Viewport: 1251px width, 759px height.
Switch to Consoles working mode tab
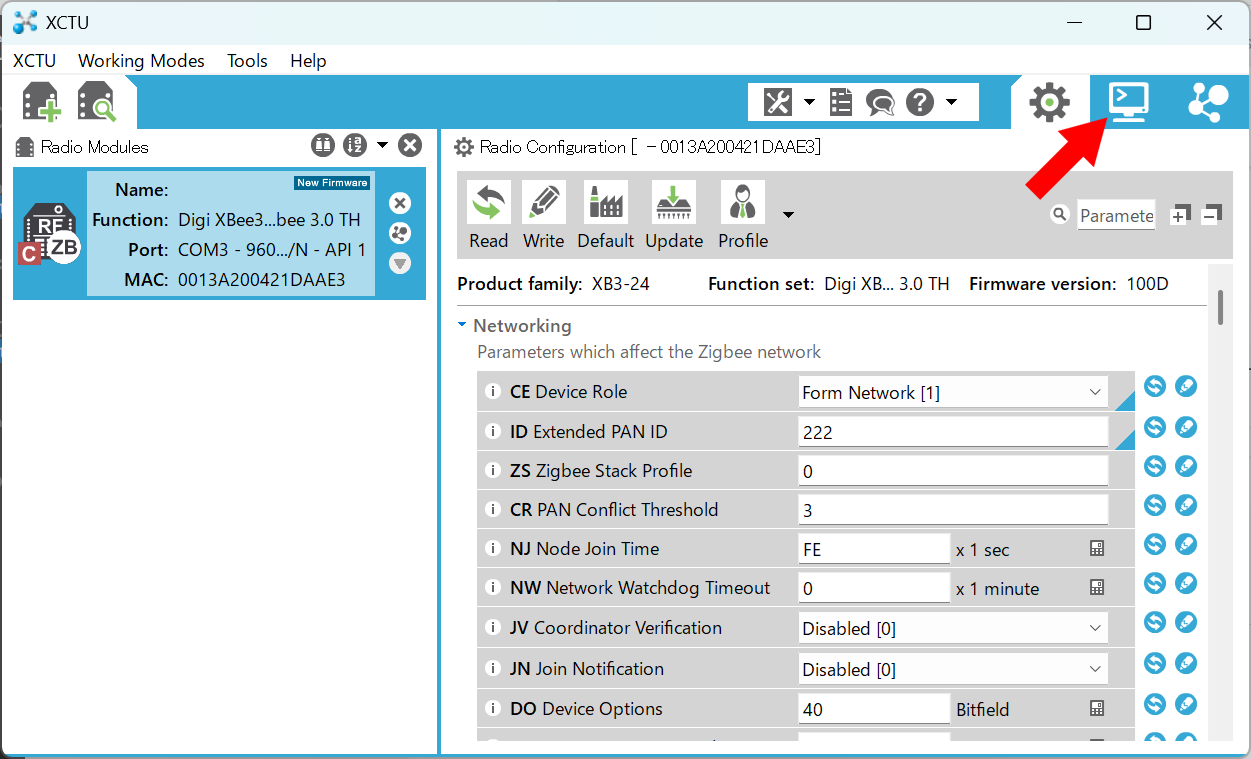pos(1129,102)
